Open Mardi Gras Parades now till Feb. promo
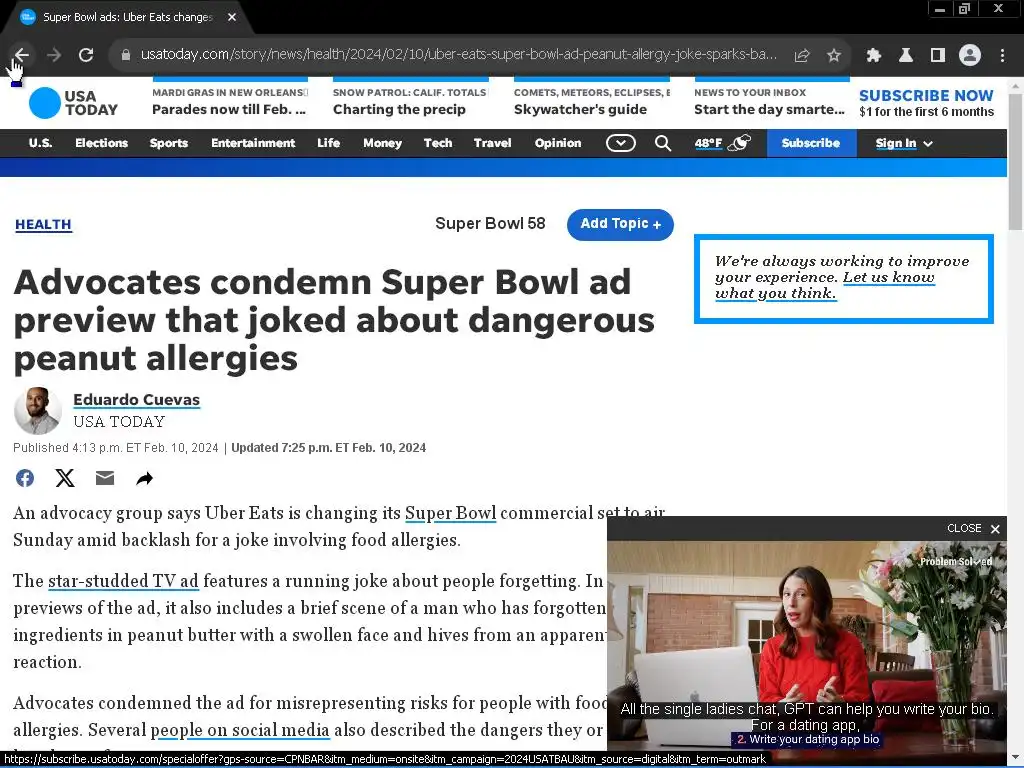 (230, 101)
